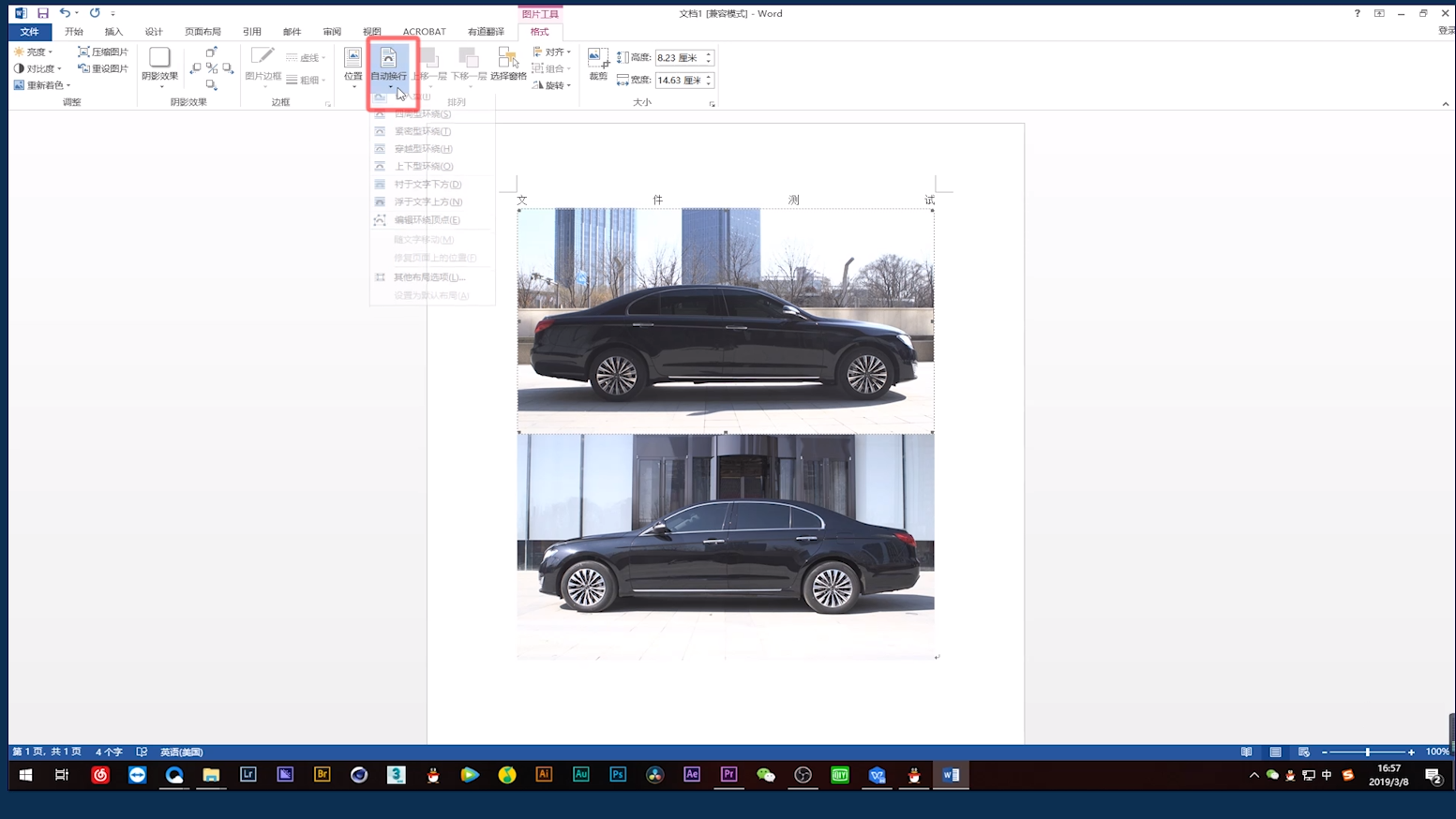The image size is (1456, 819).
Task: Click 选择窗格 selection pane button
Action: (x=508, y=66)
